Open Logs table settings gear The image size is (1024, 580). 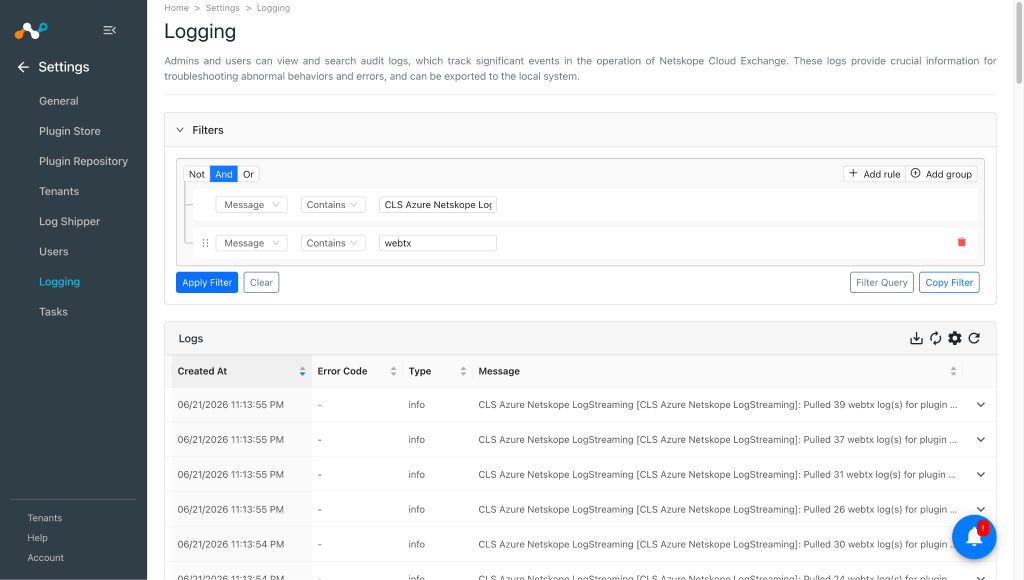pos(955,338)
